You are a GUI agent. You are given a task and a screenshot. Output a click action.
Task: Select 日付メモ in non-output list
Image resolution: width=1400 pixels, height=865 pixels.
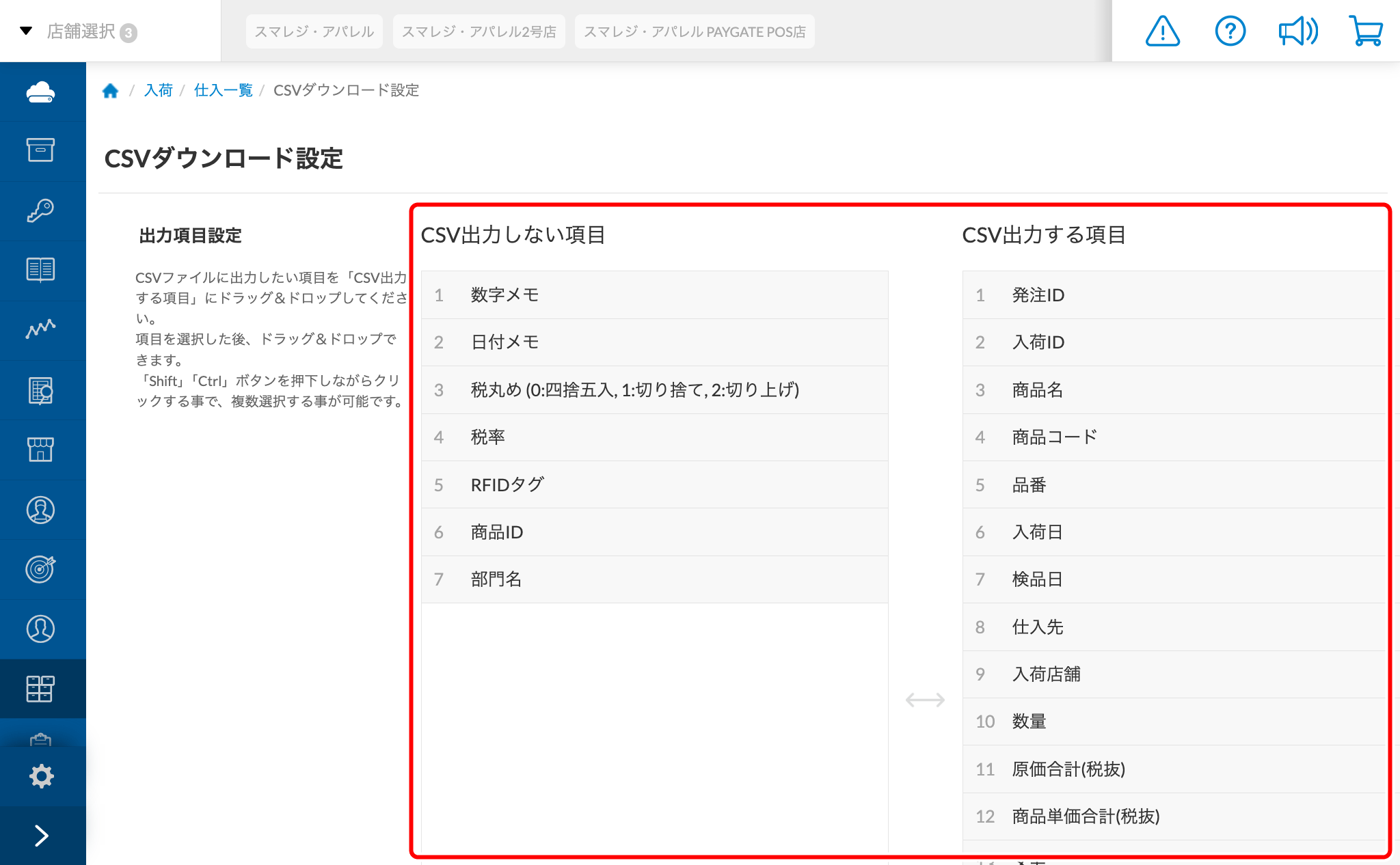point(655,342)
